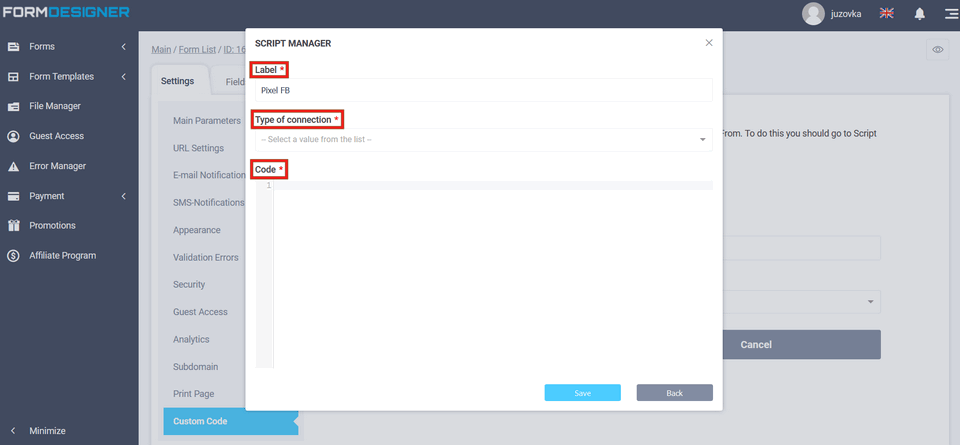
Task: Open the Print Page section
Action: pos(193,394)
